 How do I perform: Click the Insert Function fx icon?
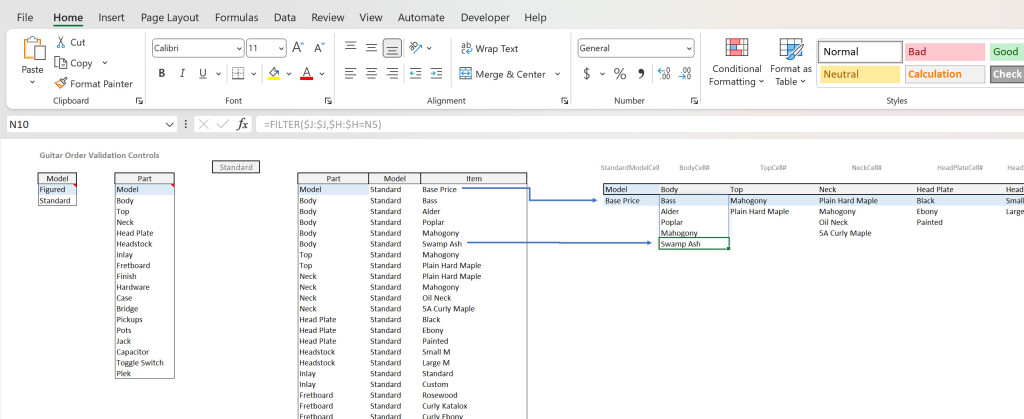pos(242,124)
